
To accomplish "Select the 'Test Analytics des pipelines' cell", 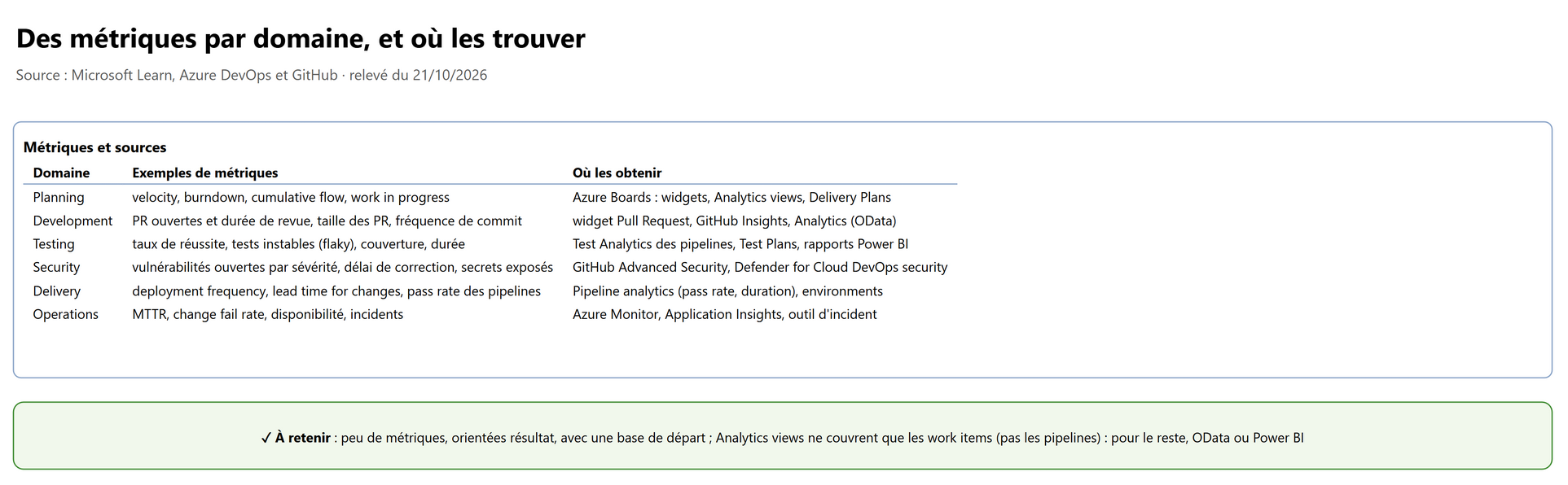I will 740,244.
